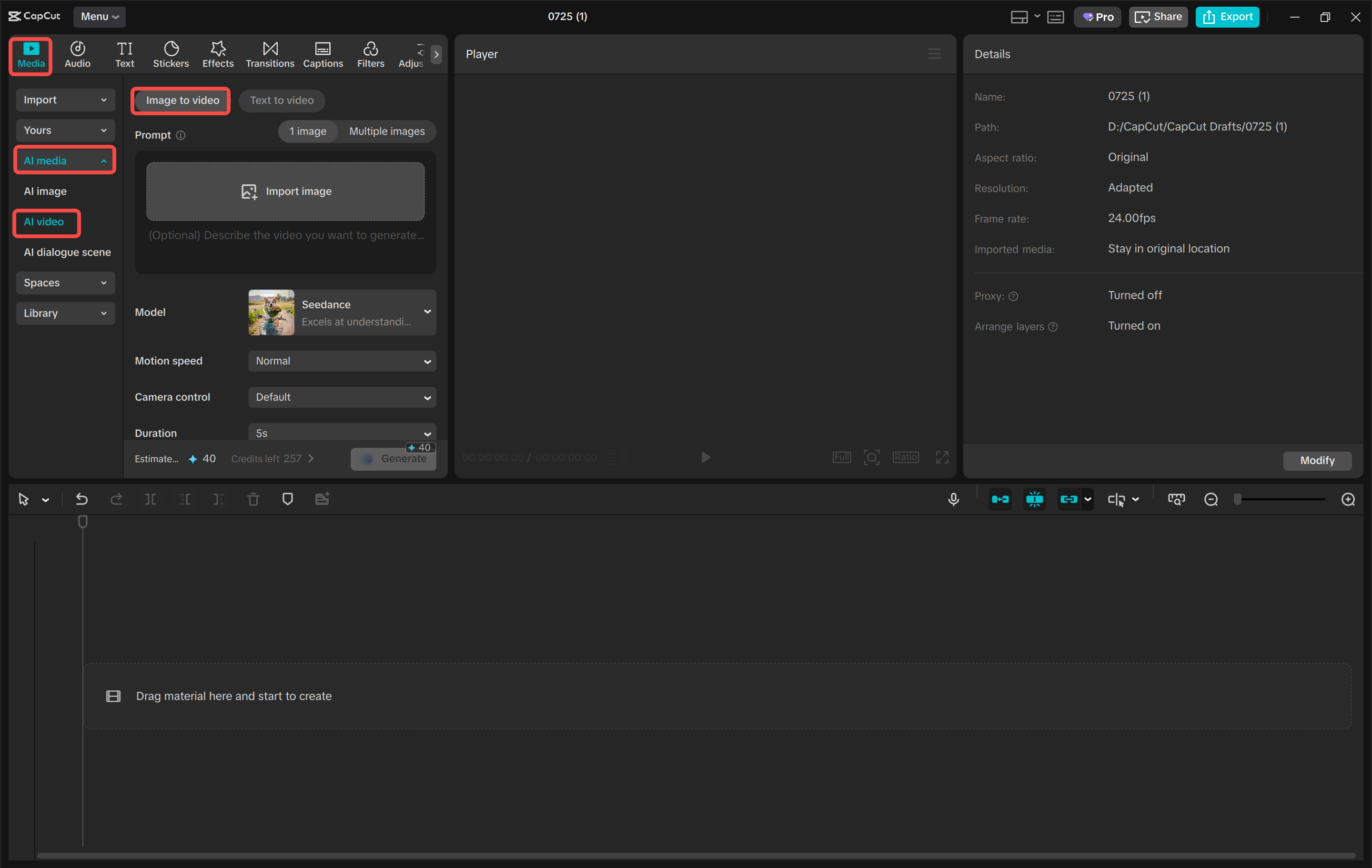The height and width of the screenshot is (868, 1372).
Task: Open the Effects panel
Action: click(x=218, y=54)
